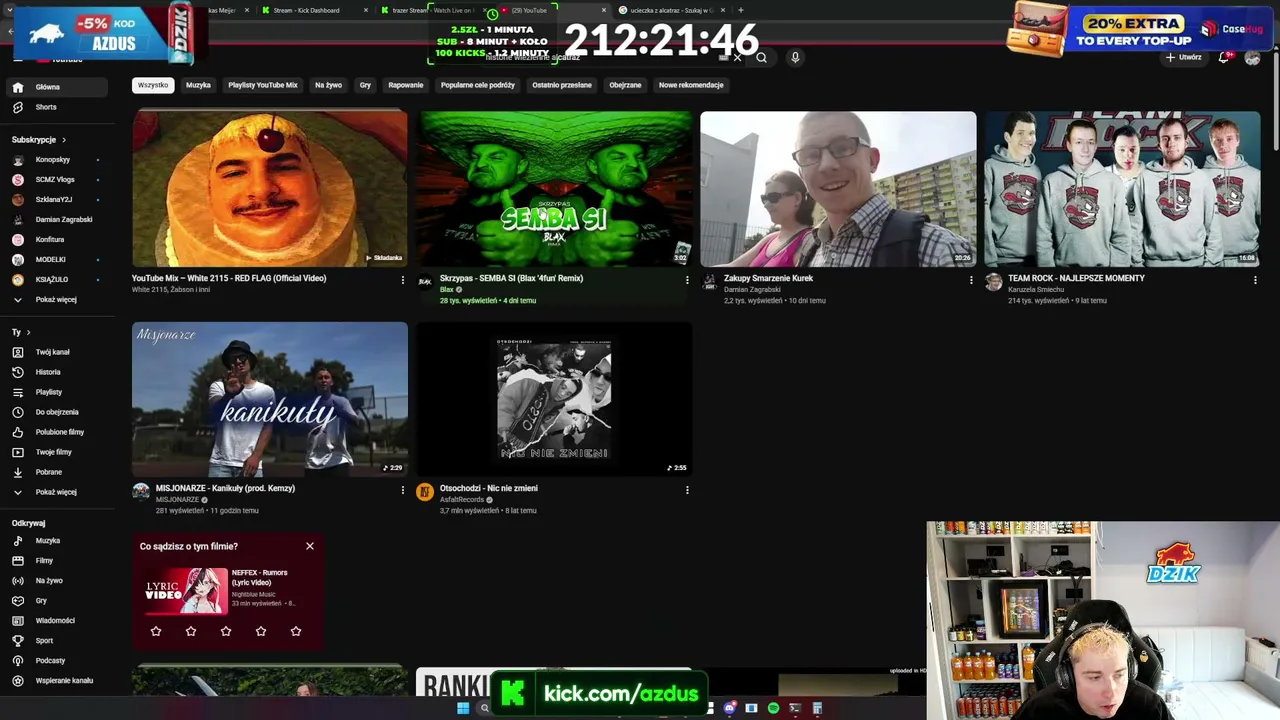Open the Calculator from the taskbar
The width and height of the screenshot is (1280, 720).
tap(817, 708)
